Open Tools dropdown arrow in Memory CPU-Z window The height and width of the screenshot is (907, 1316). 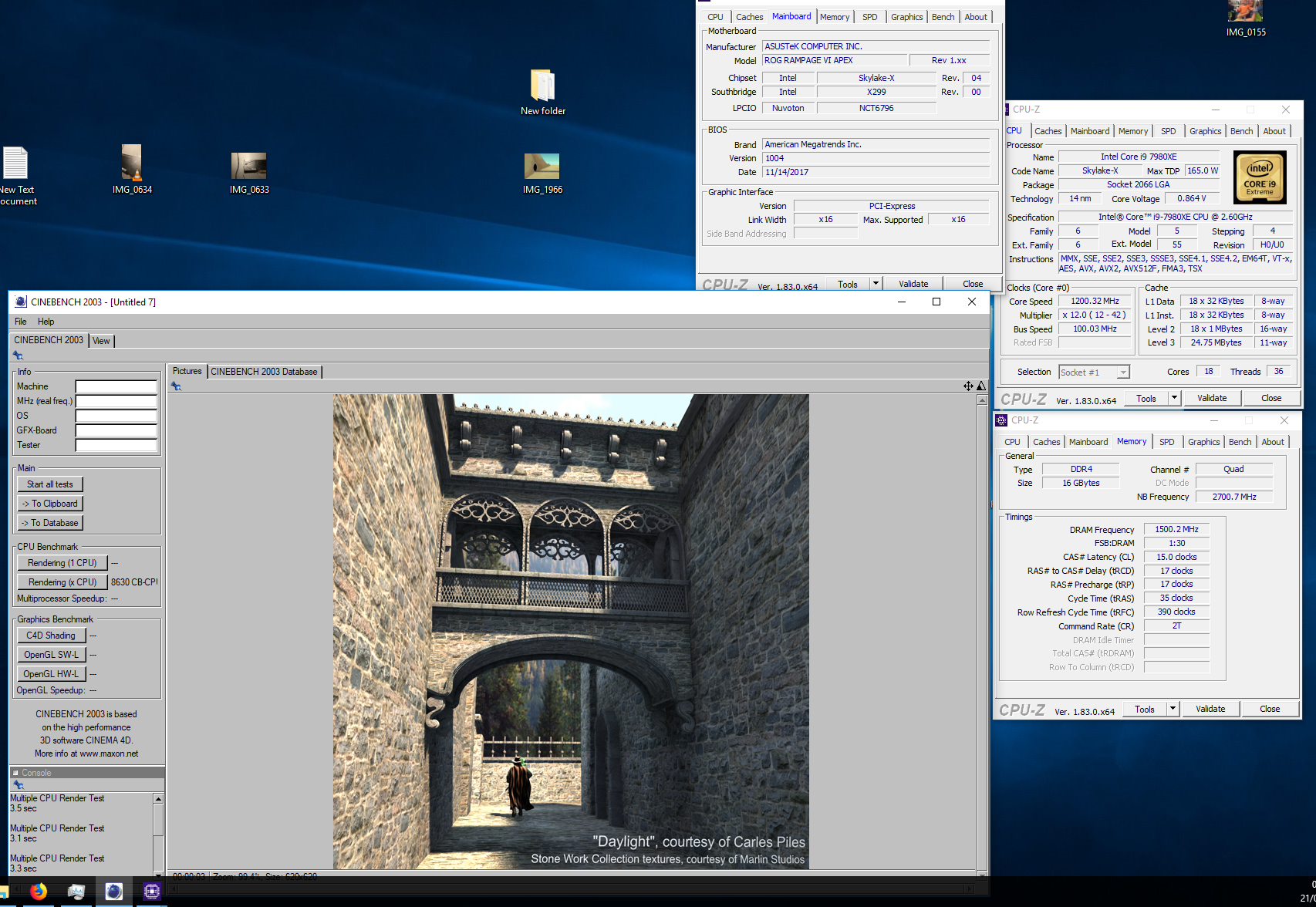1173,709
